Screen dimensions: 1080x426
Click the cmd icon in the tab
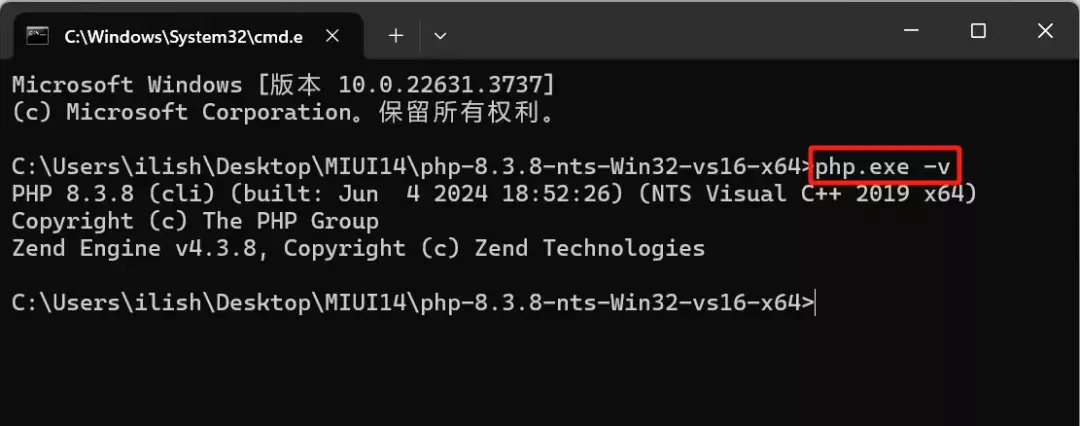click(x=38, y=35)
